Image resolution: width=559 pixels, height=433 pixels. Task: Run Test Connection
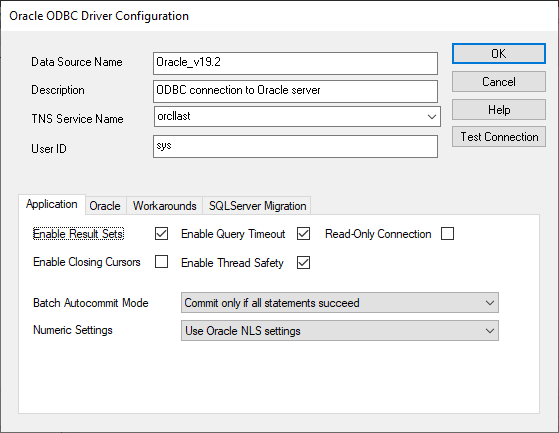498,136
